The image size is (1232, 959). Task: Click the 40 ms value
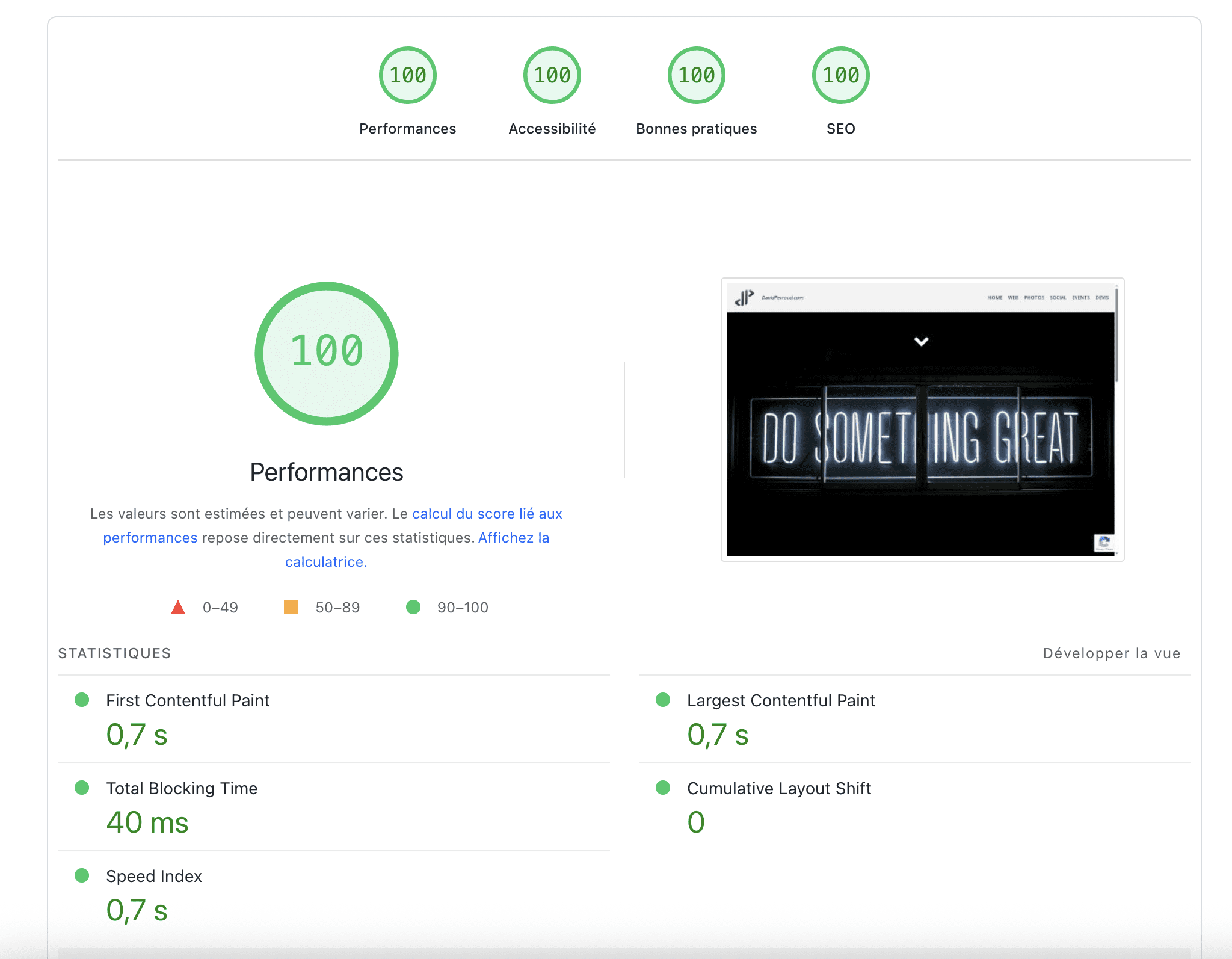147,822
